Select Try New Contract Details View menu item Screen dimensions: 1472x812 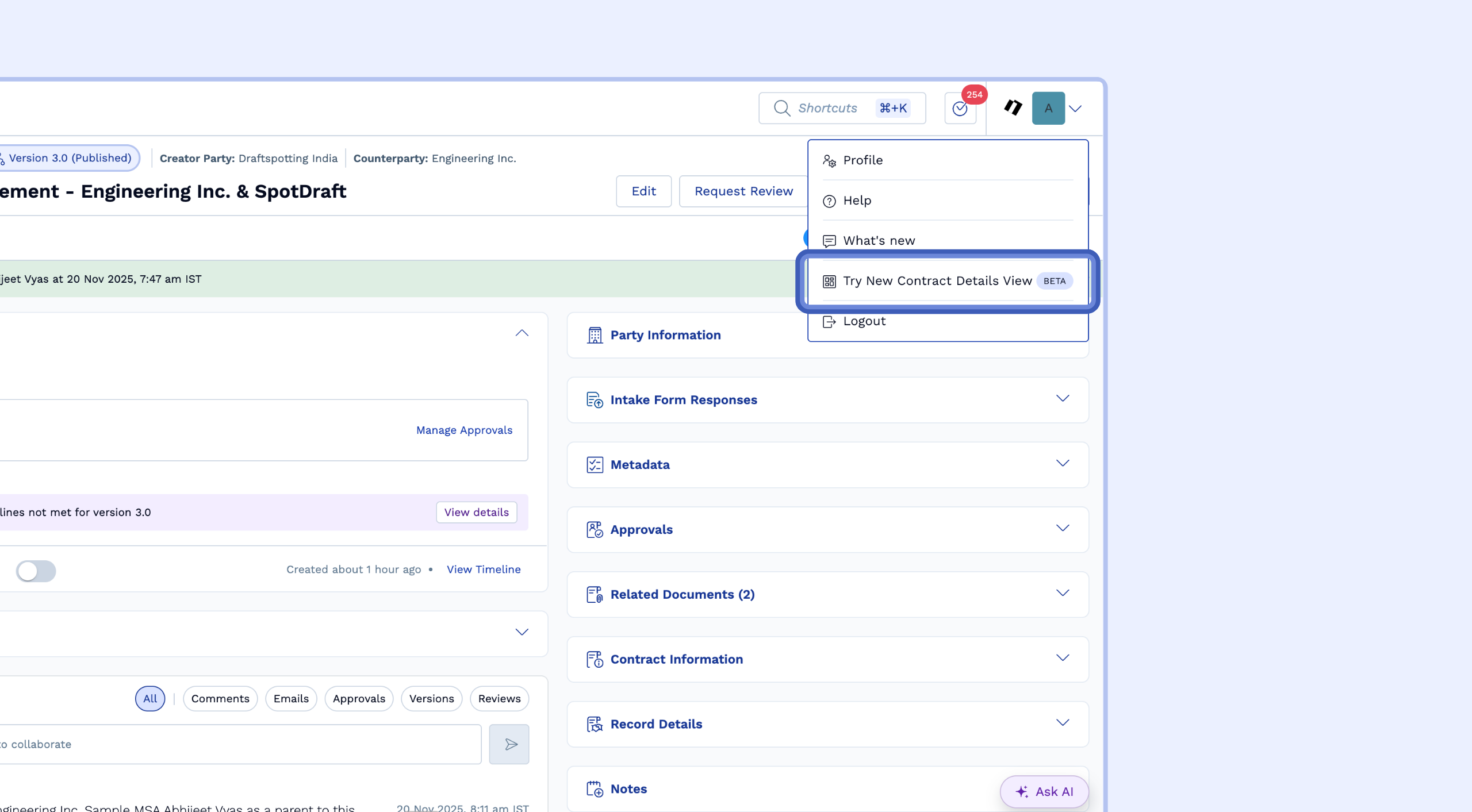pos(937,281)
